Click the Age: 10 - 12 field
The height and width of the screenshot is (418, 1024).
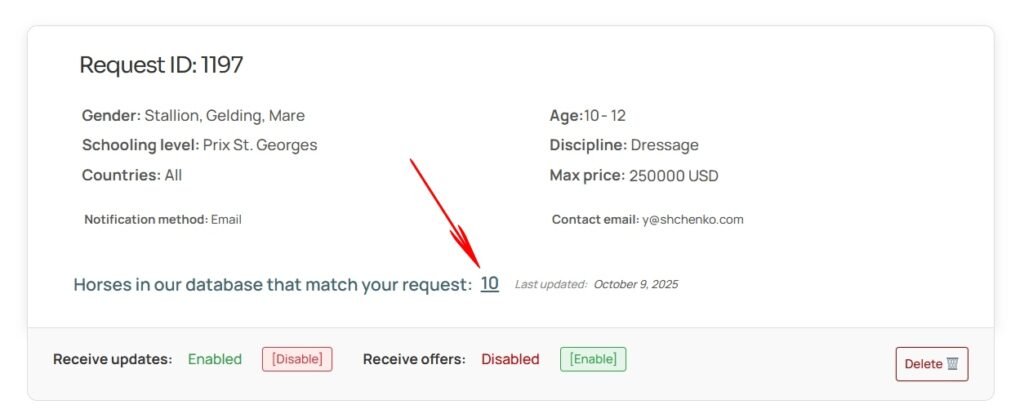588,116
